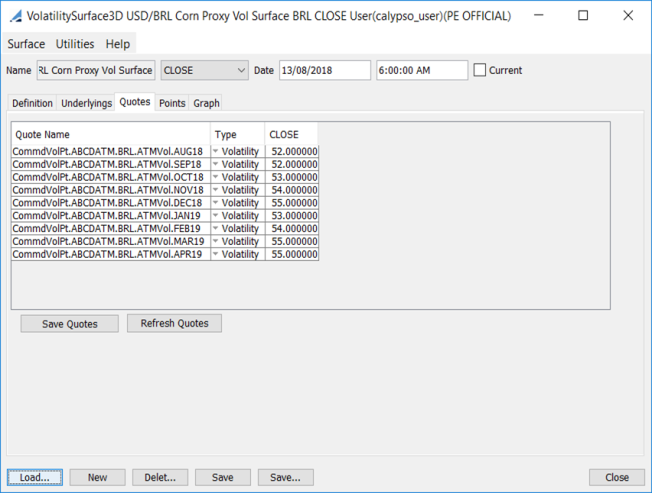Expand Type dropdown for OCT18 quote
The height and width of the screenshot is (493, 652).
[x=215, y=177]
